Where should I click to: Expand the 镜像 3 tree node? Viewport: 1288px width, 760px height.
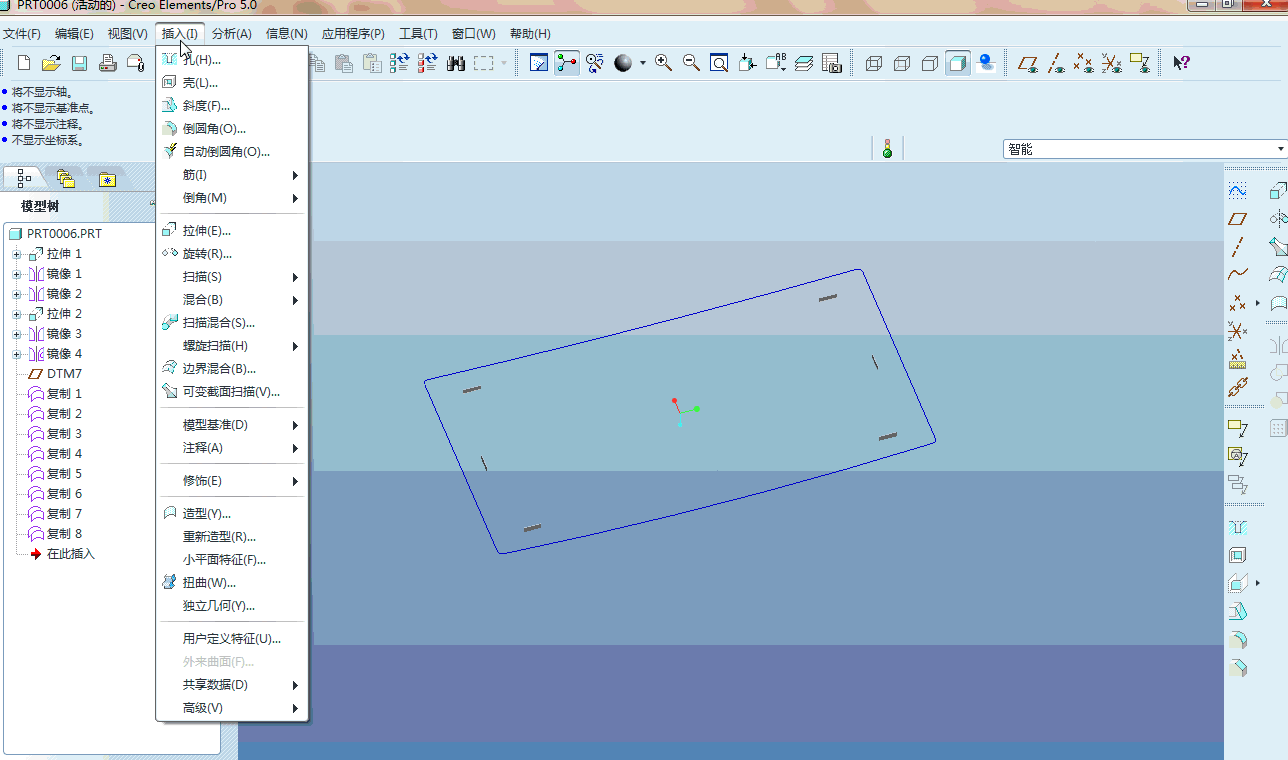(16, 334)
